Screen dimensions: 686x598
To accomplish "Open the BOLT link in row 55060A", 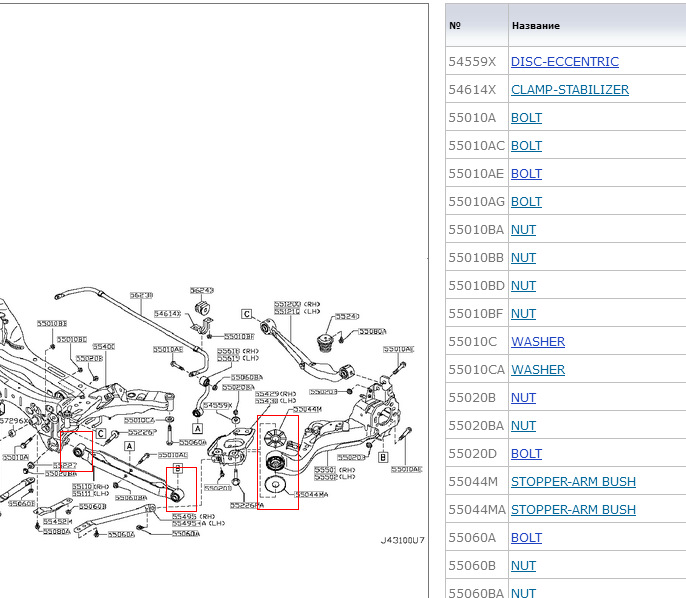I will click(526, 538).
